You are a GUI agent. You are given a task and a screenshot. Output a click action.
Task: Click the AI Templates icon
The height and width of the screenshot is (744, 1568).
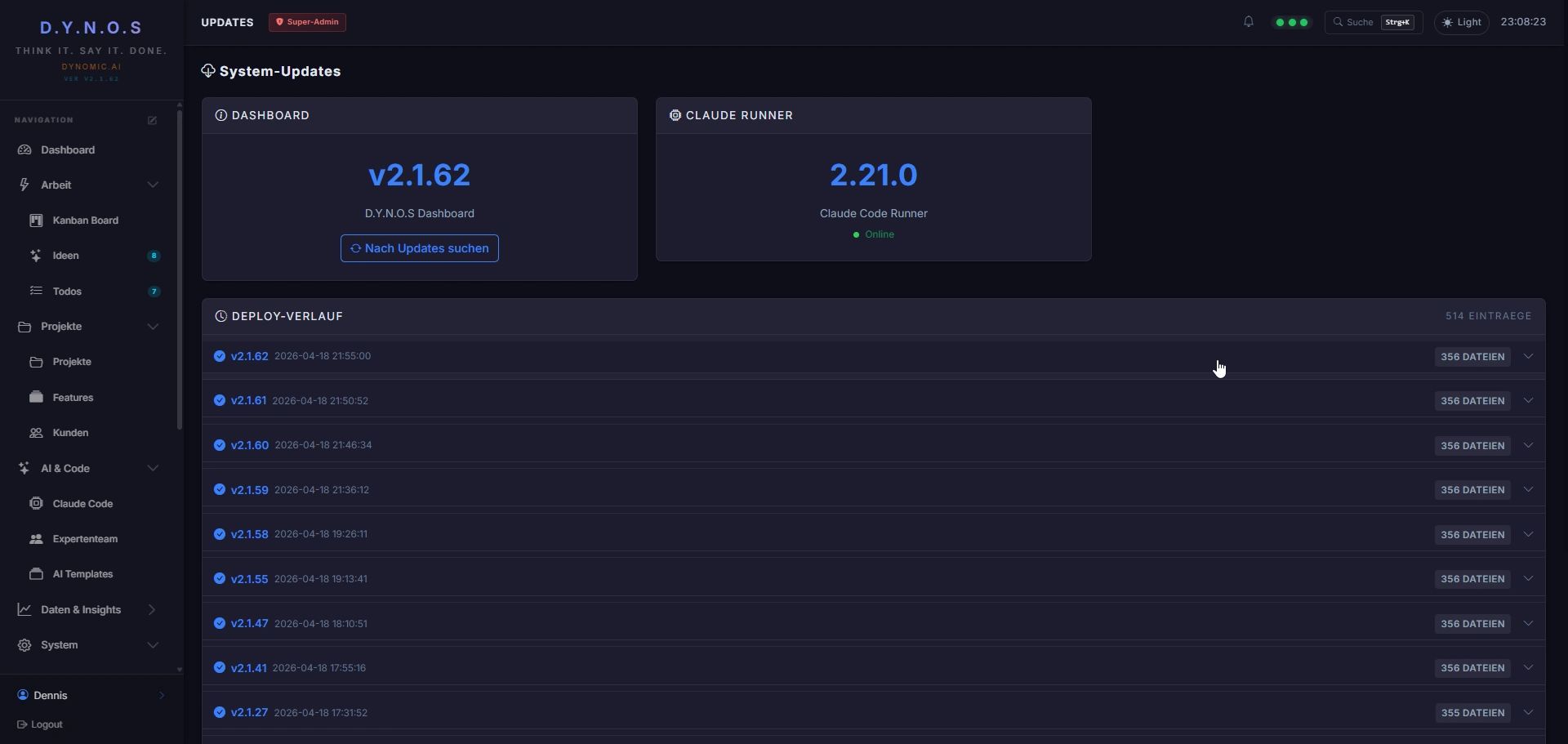(36, 574)
